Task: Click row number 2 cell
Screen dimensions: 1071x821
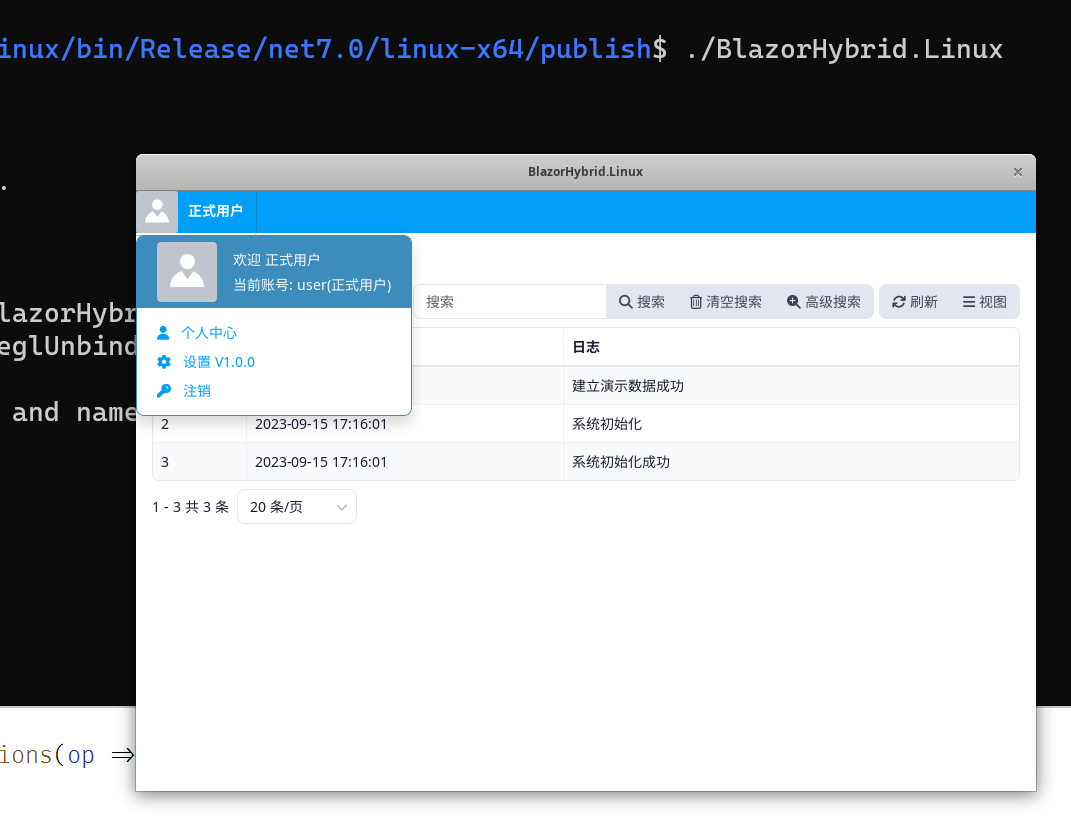Action: [199, 424]
